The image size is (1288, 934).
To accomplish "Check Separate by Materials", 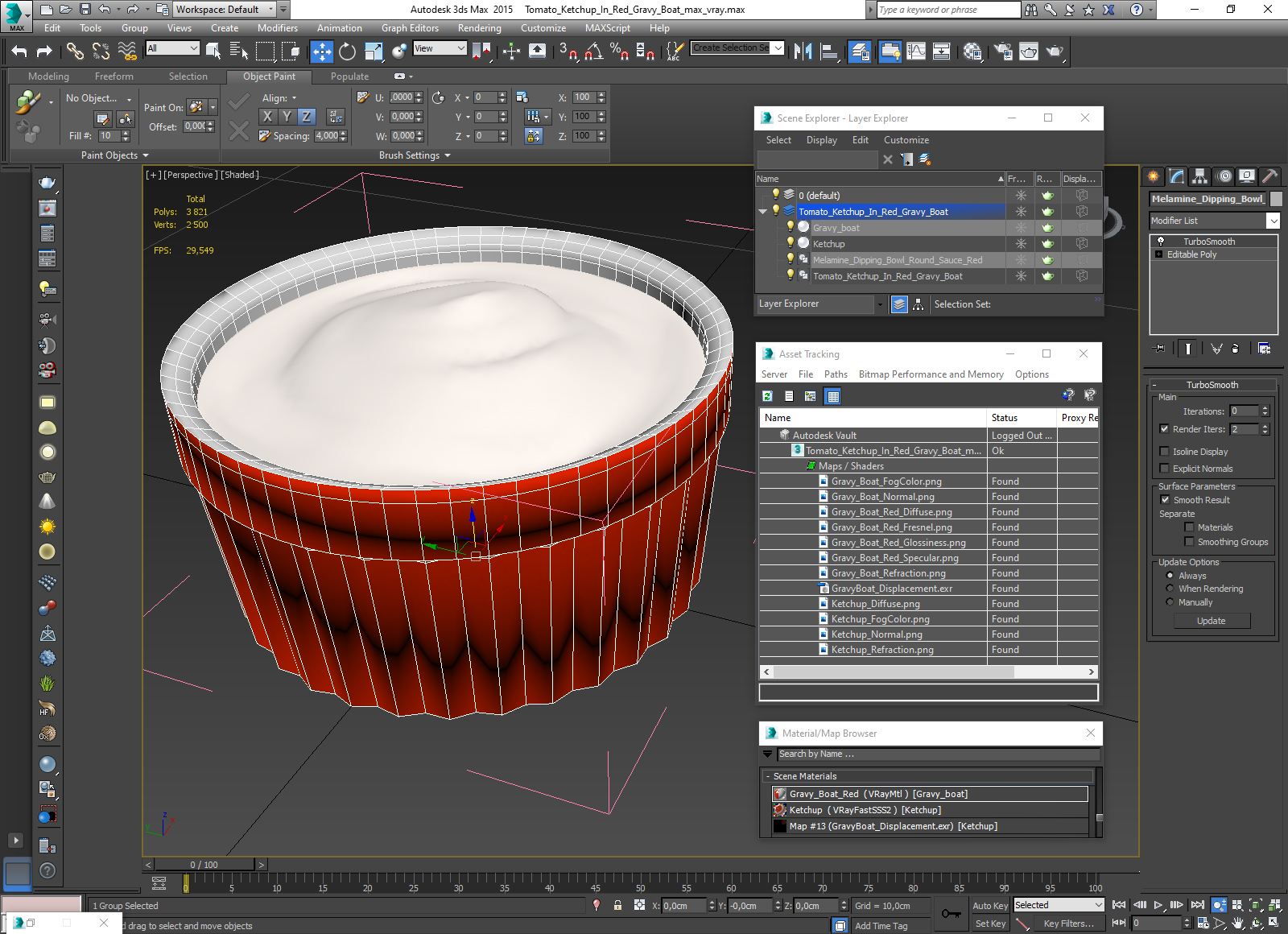I will (x=1189, y=527).
